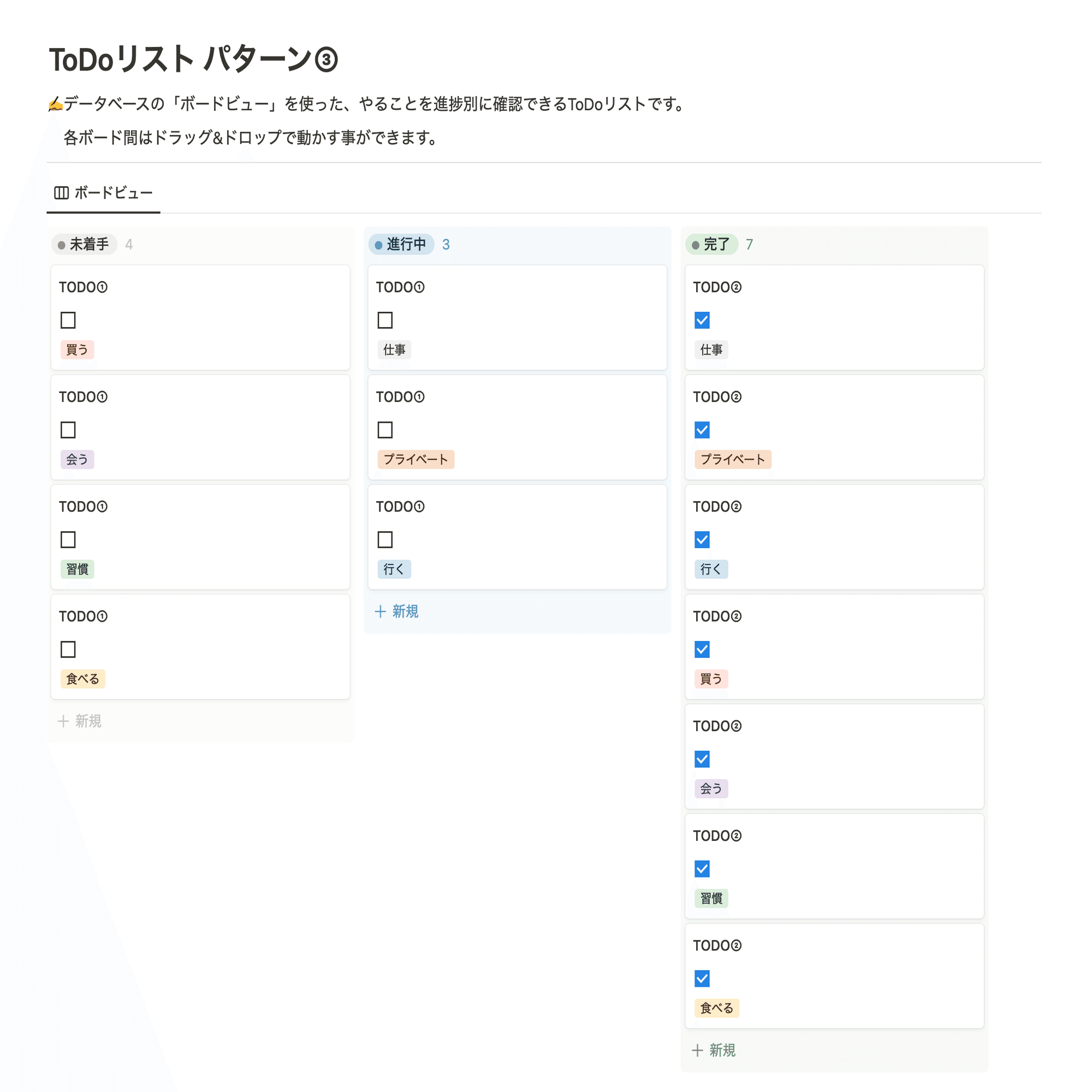Click 新規 at the bottom of 完了
This screenshot has width=1092, height=1092.
tap(714, 1049)
